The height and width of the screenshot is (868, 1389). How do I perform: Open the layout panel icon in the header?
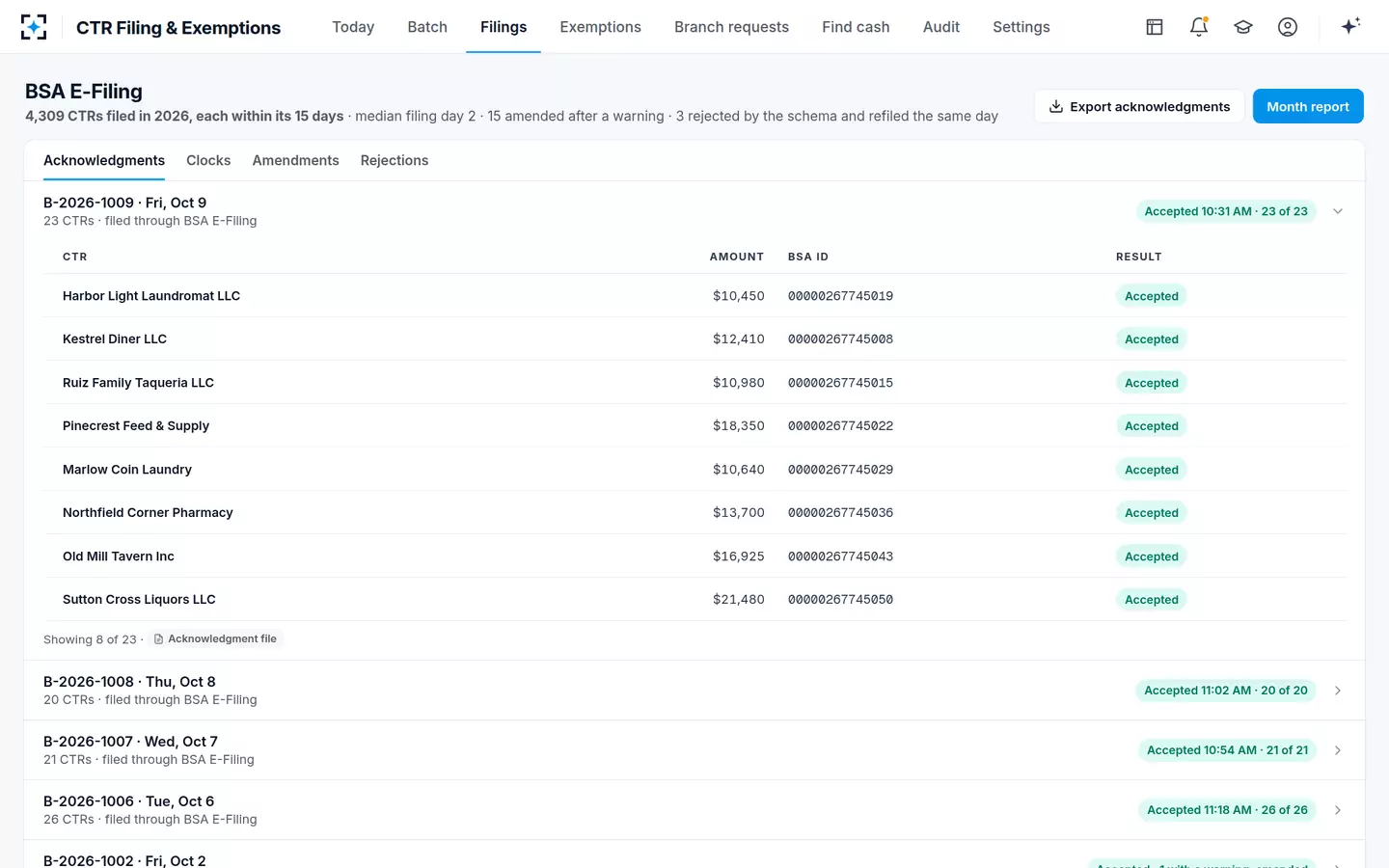(1155, 27)
